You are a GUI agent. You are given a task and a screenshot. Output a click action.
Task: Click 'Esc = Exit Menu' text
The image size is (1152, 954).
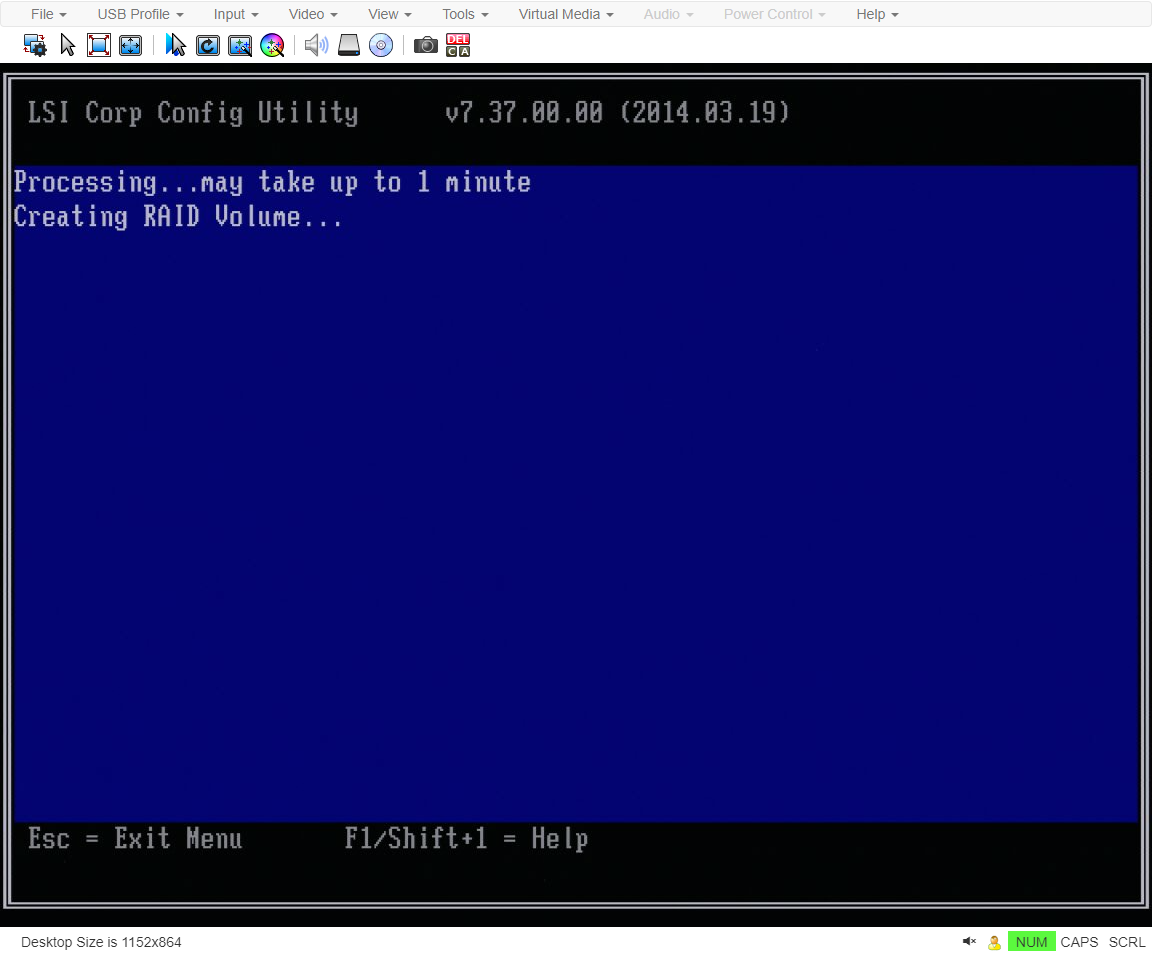tap(135, 838)
